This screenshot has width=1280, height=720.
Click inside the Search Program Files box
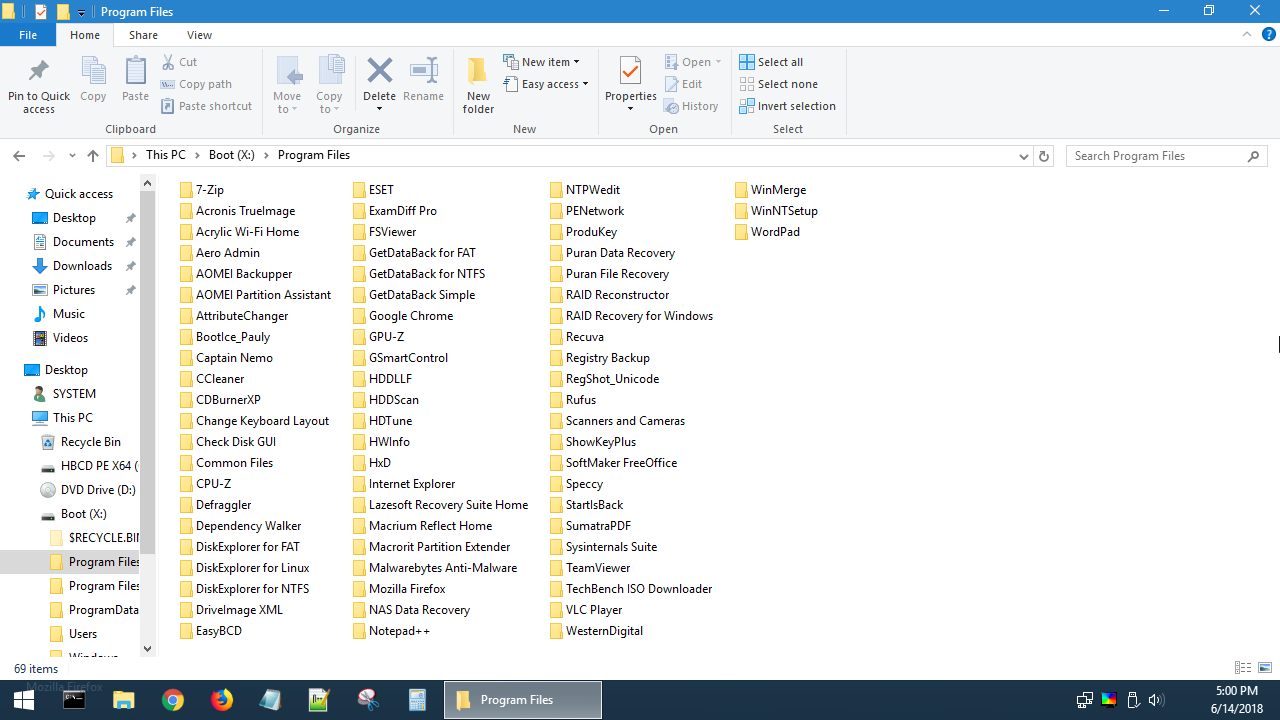click(x=1160, y=155)
